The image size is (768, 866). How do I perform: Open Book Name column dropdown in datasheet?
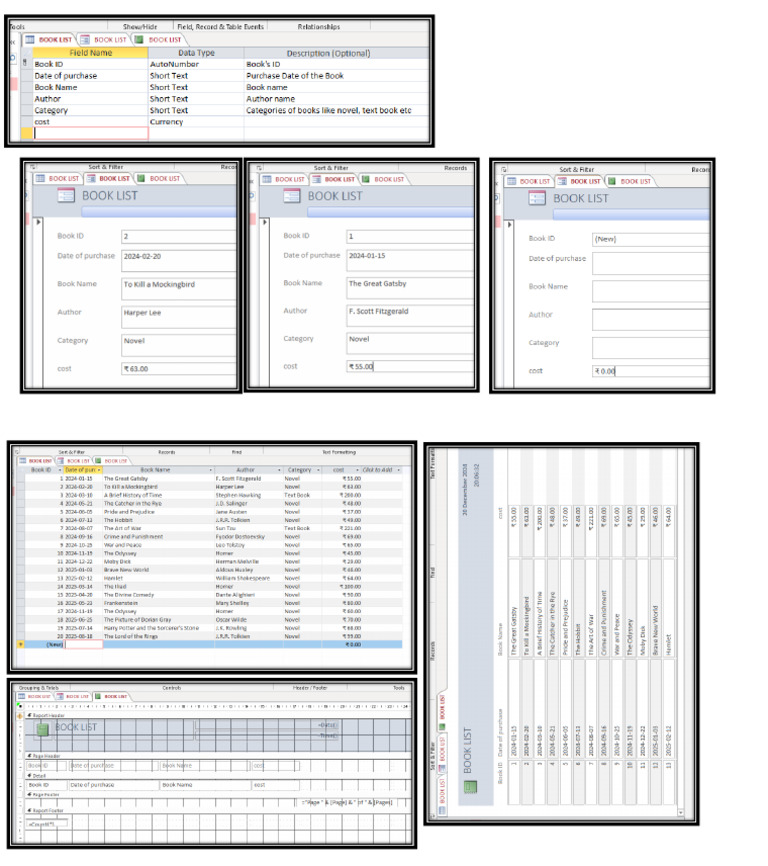click(x=211, y=470)
